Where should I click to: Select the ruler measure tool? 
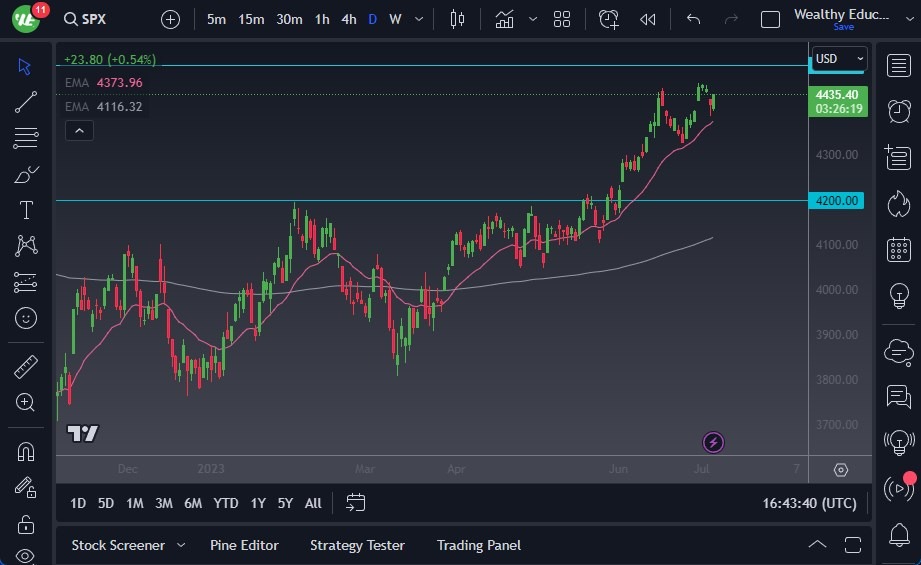pyautogui.click(x=26, y=367)
